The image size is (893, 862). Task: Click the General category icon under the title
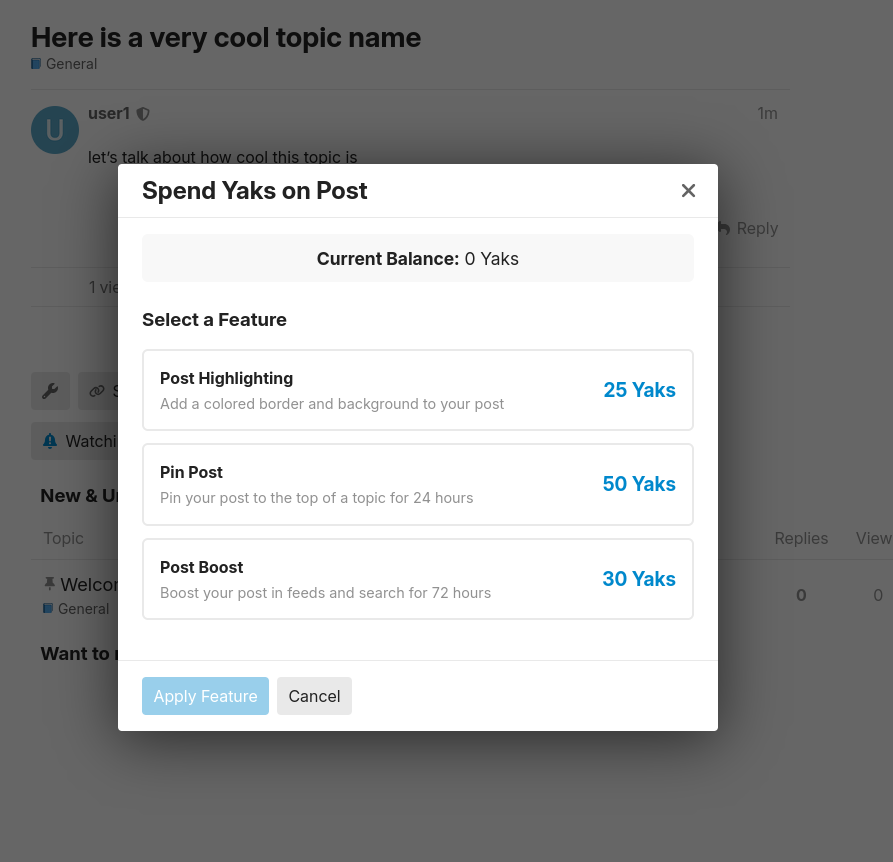tap(36, 64)
